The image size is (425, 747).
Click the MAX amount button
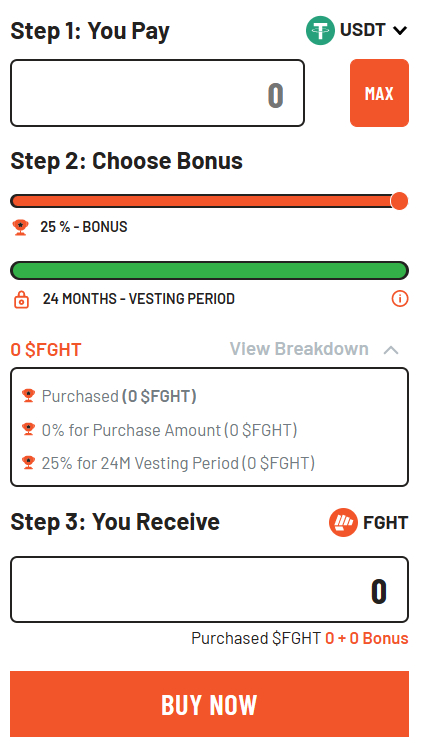point(379,93)
